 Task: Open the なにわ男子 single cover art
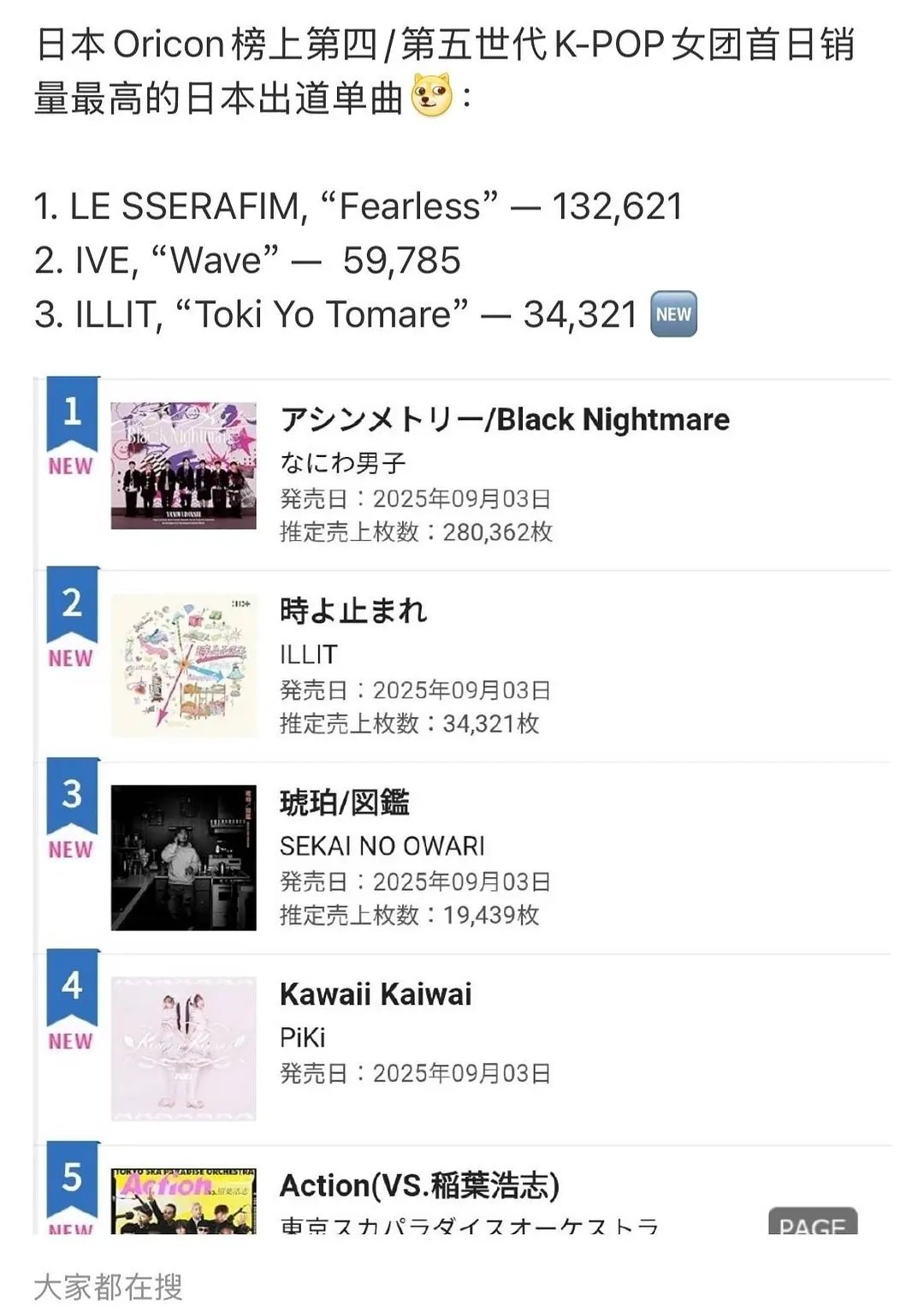point(184,466)
